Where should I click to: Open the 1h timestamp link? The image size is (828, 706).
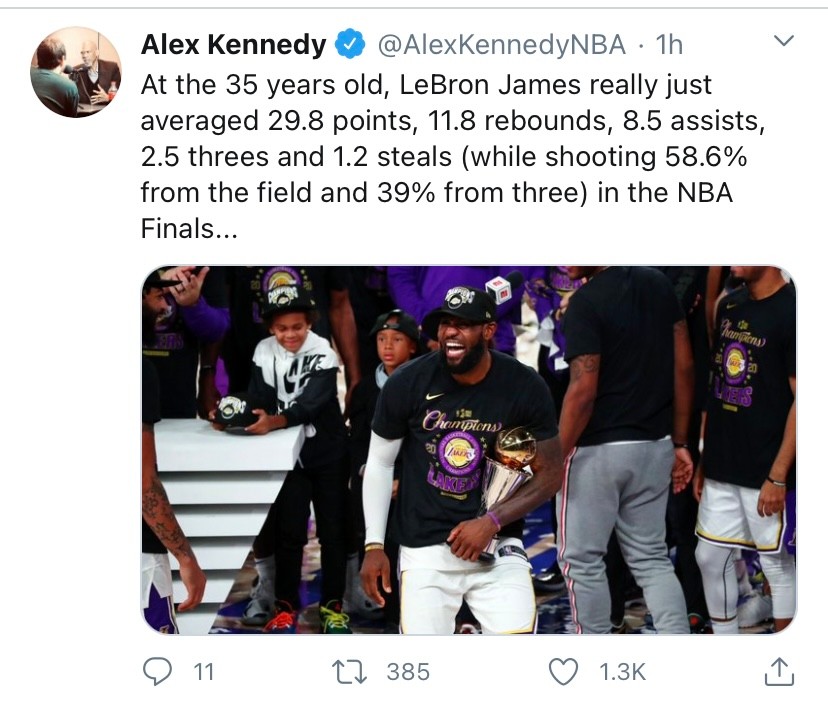point(669,45)
